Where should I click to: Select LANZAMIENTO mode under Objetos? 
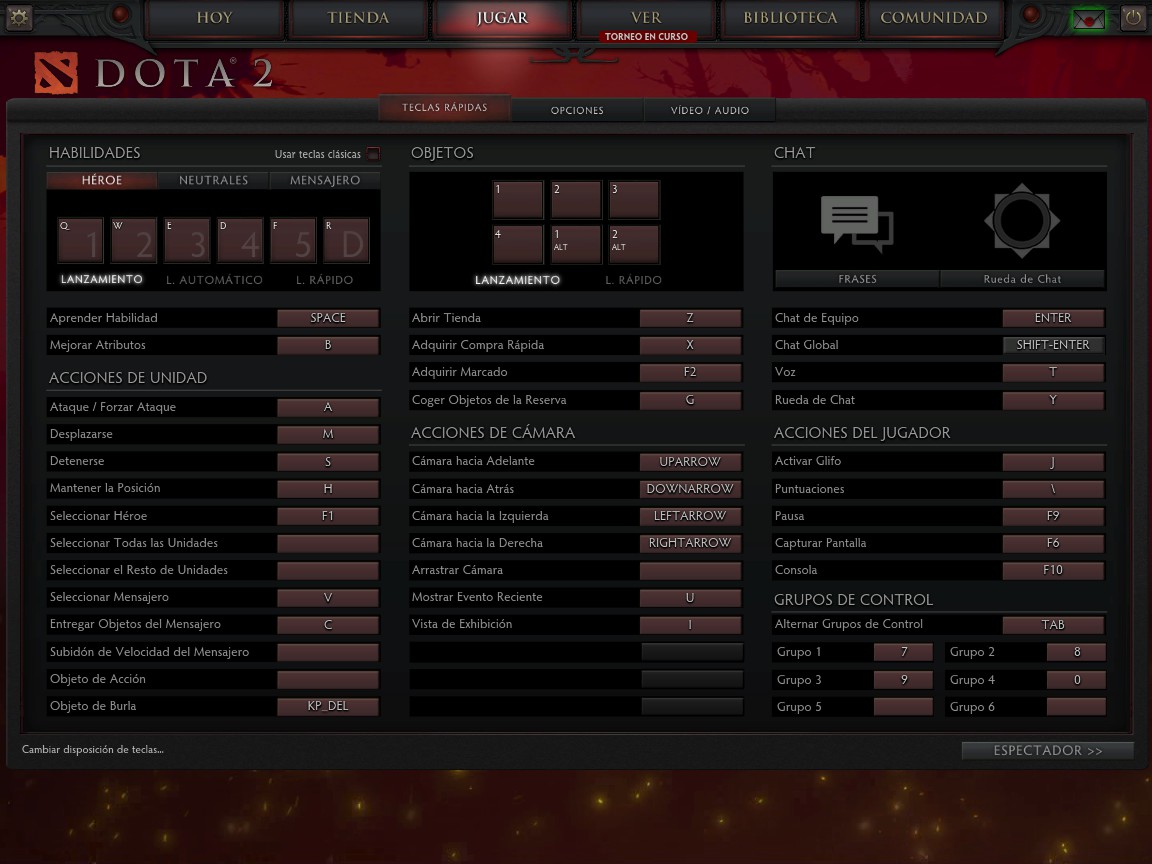point(517,280)
